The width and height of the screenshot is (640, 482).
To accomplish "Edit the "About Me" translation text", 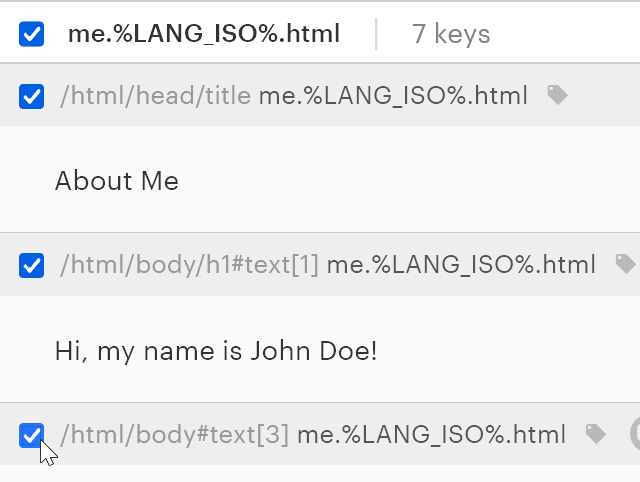I will [117, 181].
